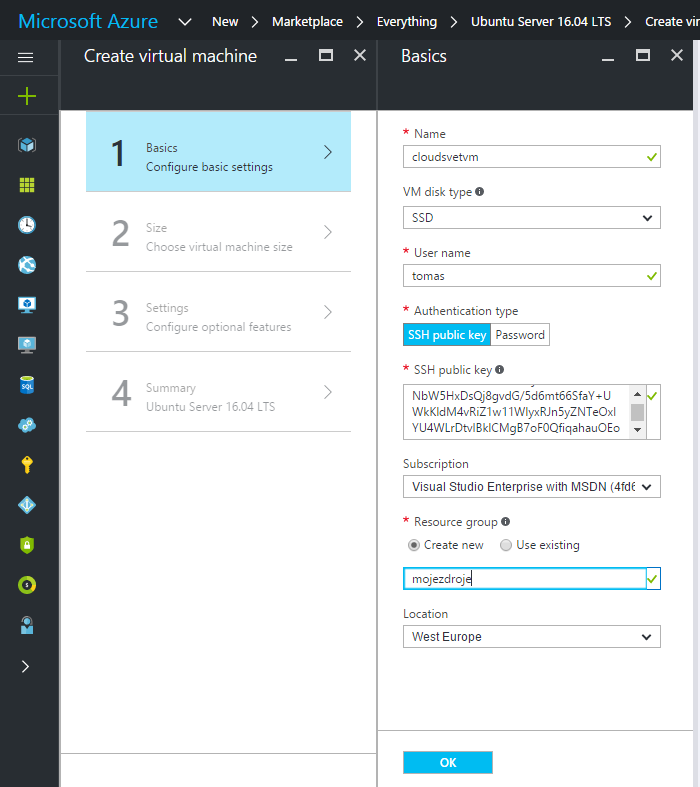Minimize the Create virtual machine blade
Image resolution: width=700 pixels, height=787 pixels.
(x=291, y=60)
